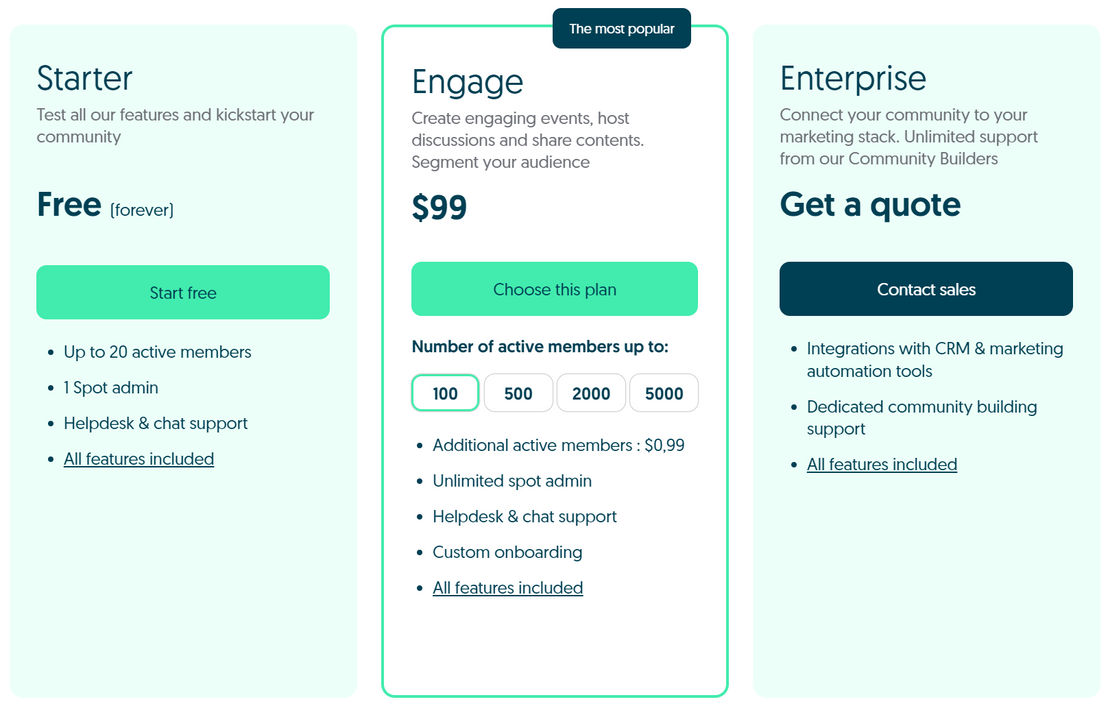Select the 100 active members option
Screen dimensions: 1108x710
pos(445,393)
